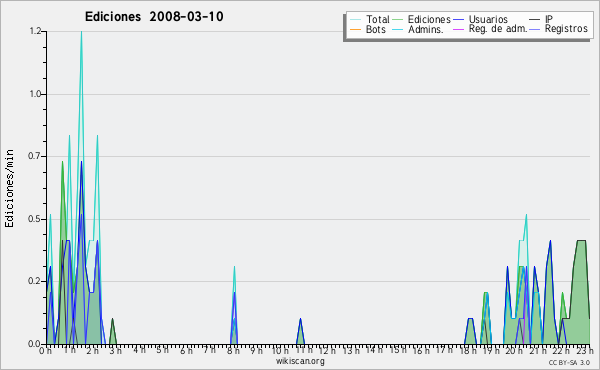Click the Reg. de adm. legend label
Image resolution: width=600 pixels, height=370 pixels.
coord(498,29)
